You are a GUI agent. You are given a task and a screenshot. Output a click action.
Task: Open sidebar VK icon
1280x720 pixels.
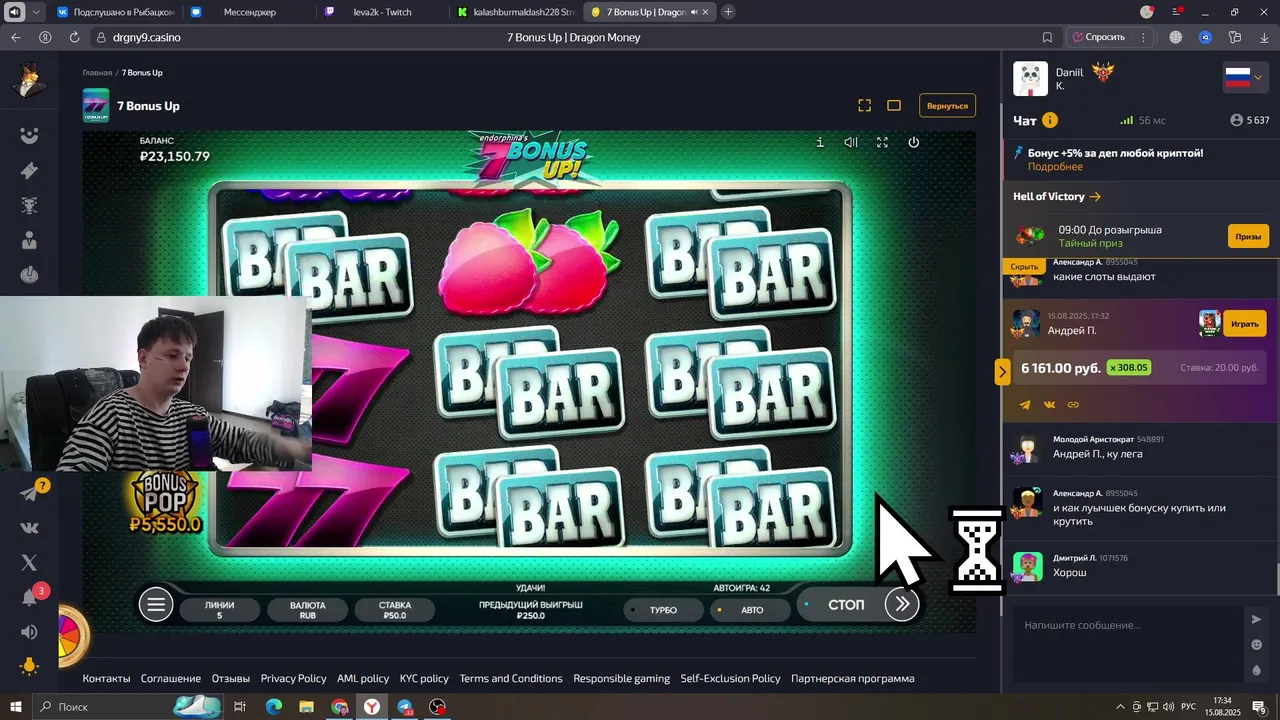[30, 528]
